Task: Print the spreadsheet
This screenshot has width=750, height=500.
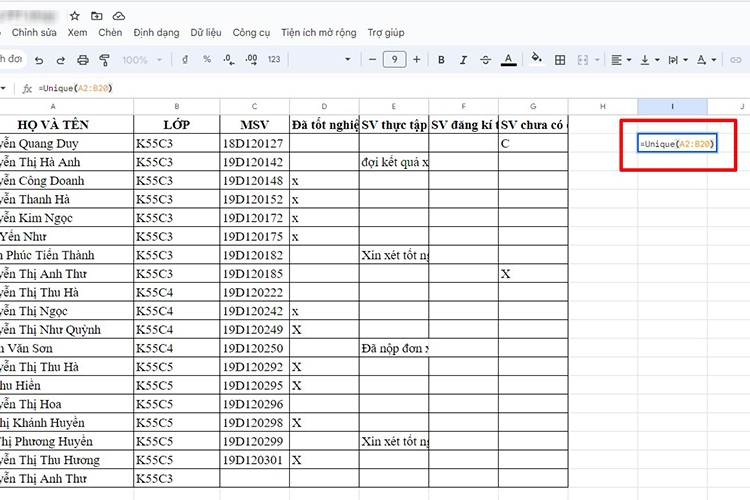Action: pos(83,60)
